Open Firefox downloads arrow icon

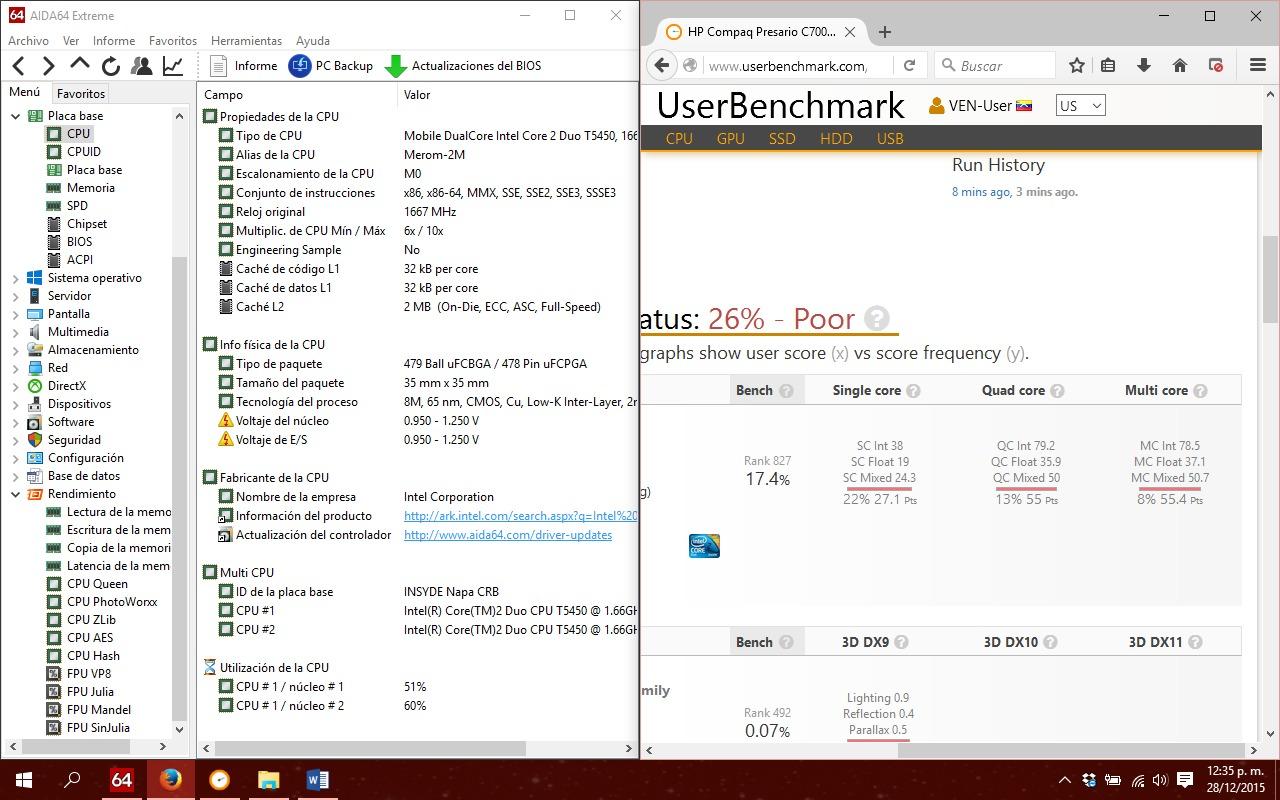pyautogui.click(x=1144, y=65)
